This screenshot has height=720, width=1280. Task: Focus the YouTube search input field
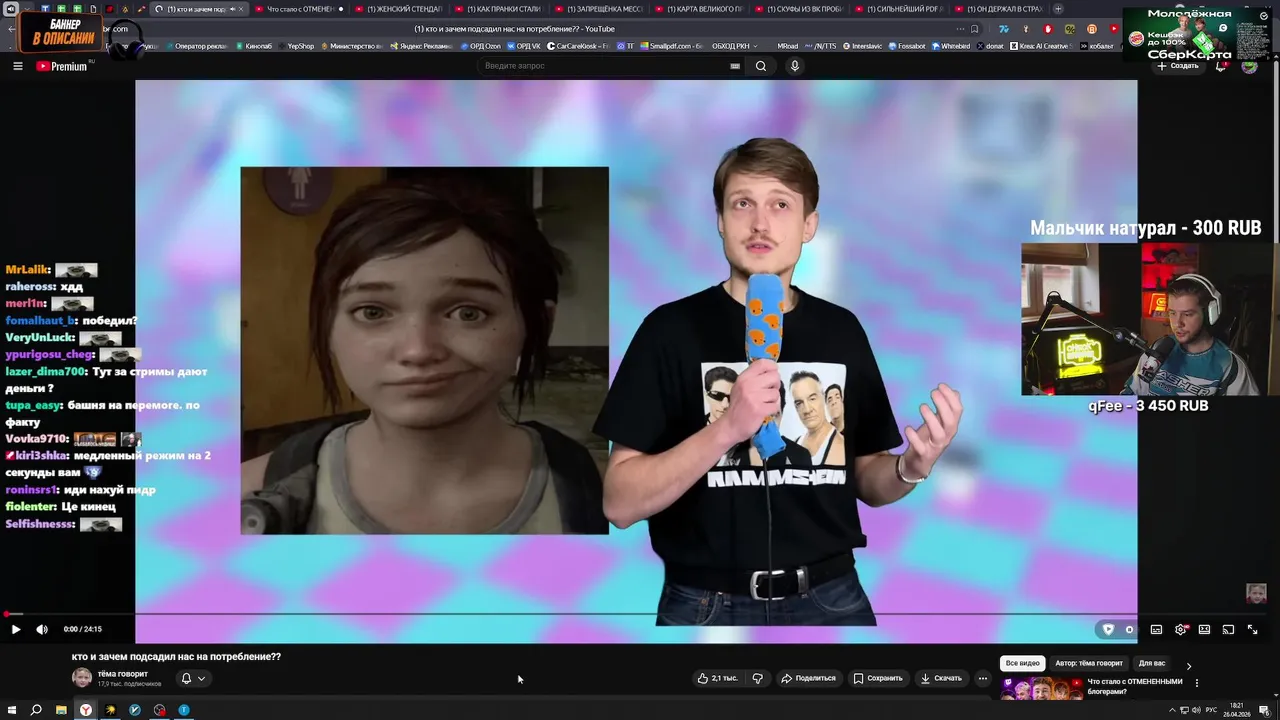605,66
